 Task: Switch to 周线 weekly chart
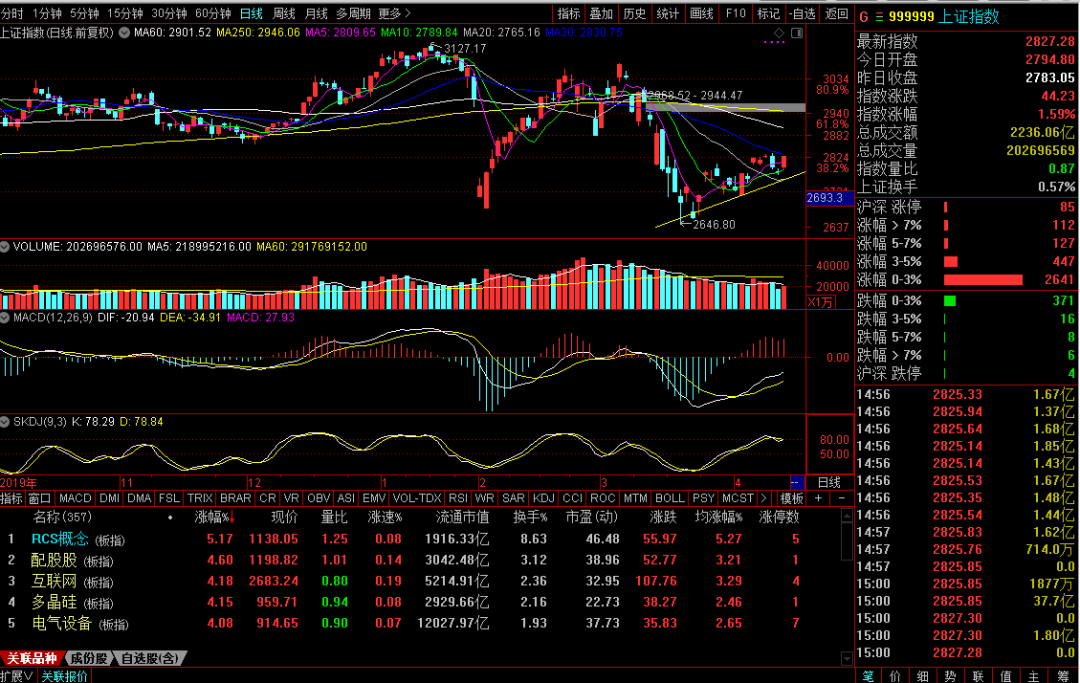[x=284, y=13]
